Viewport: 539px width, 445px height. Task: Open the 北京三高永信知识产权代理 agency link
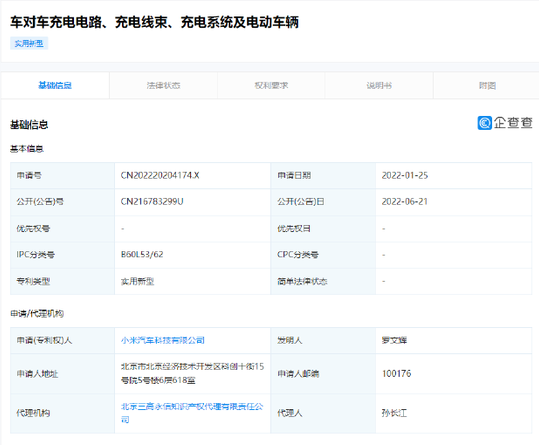[192, 413]
